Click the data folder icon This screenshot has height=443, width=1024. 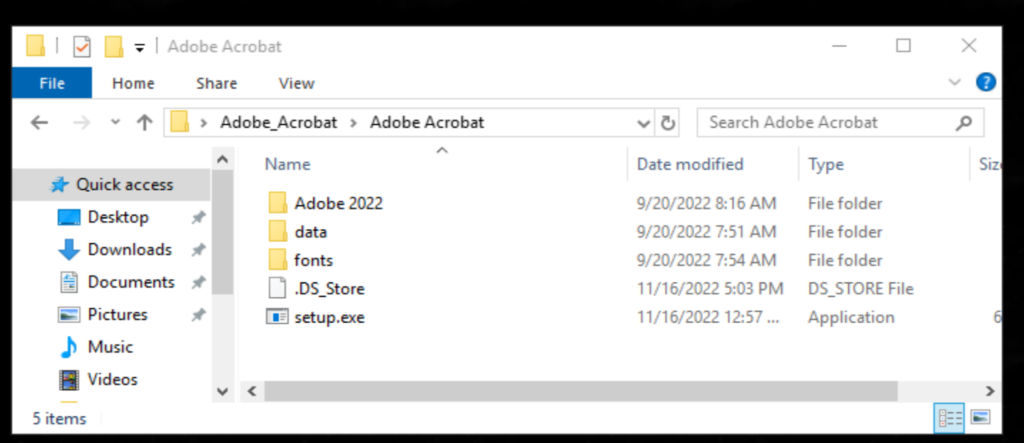coord(278,232)
